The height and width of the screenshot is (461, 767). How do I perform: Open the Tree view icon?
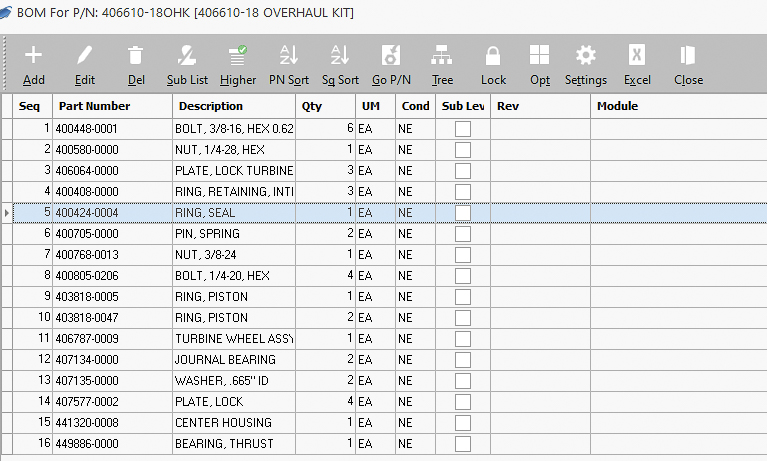pos(442,56)
